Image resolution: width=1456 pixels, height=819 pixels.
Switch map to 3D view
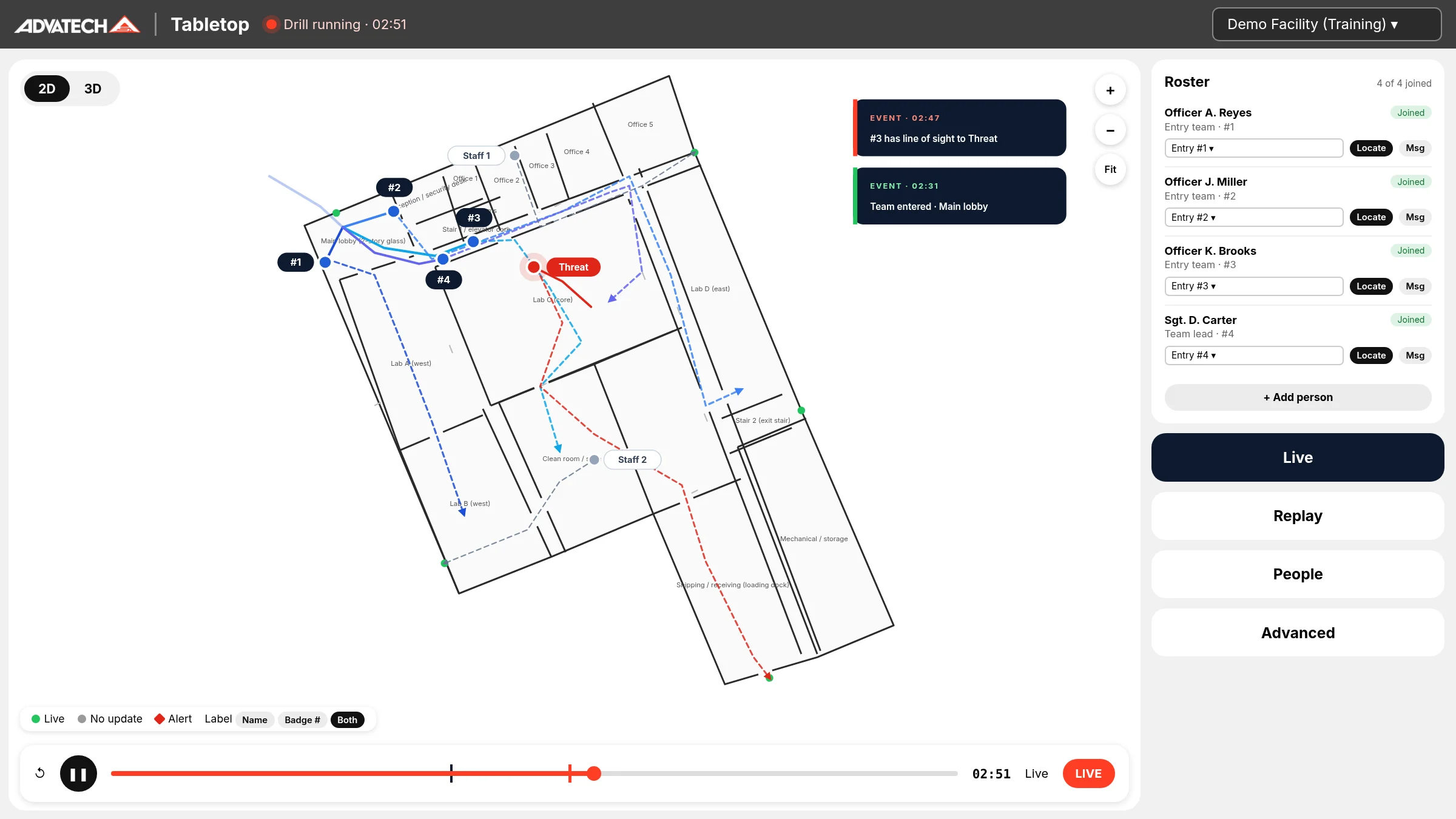(93, 89)
